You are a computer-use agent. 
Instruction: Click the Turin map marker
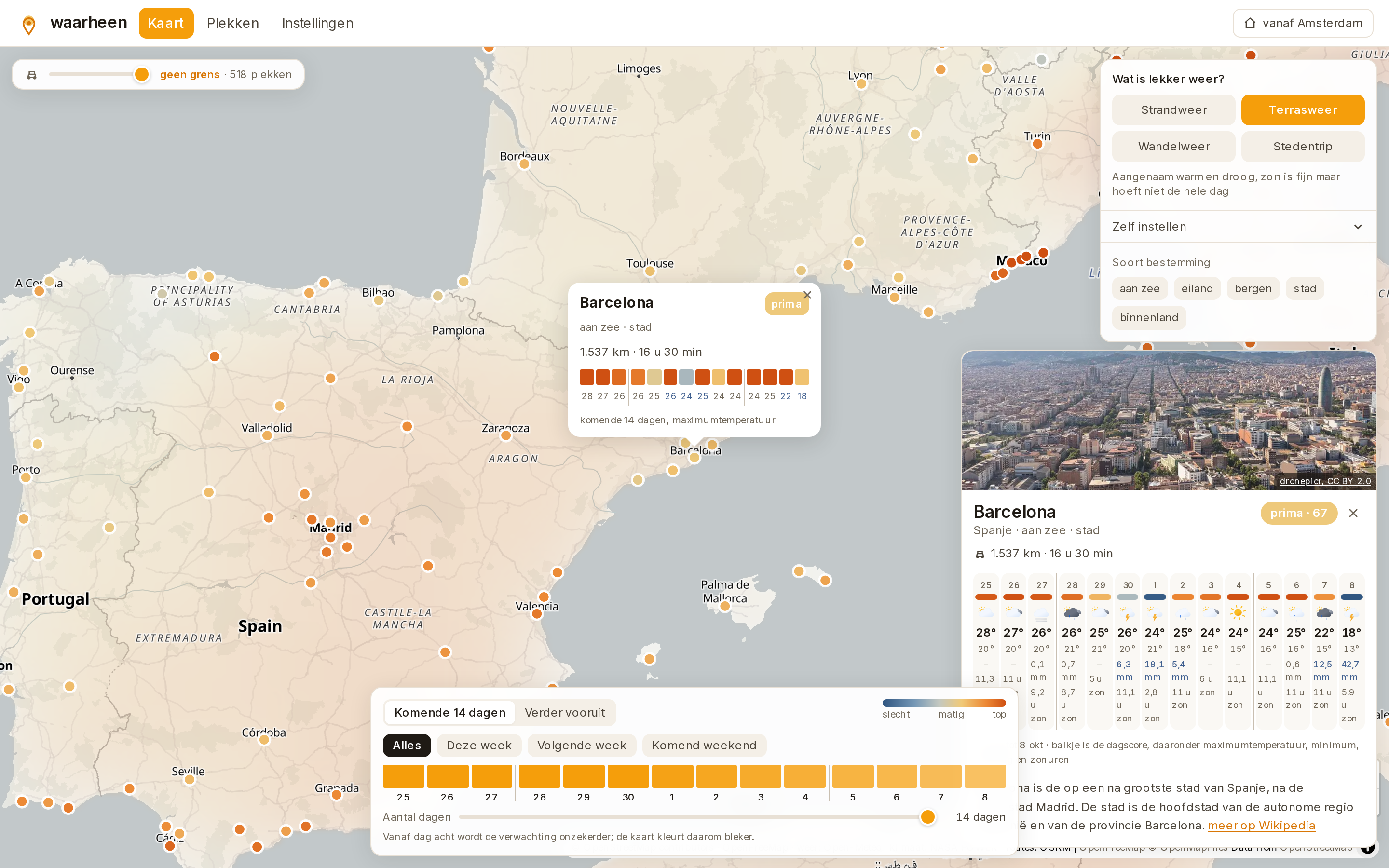[x=1037, y=144]
